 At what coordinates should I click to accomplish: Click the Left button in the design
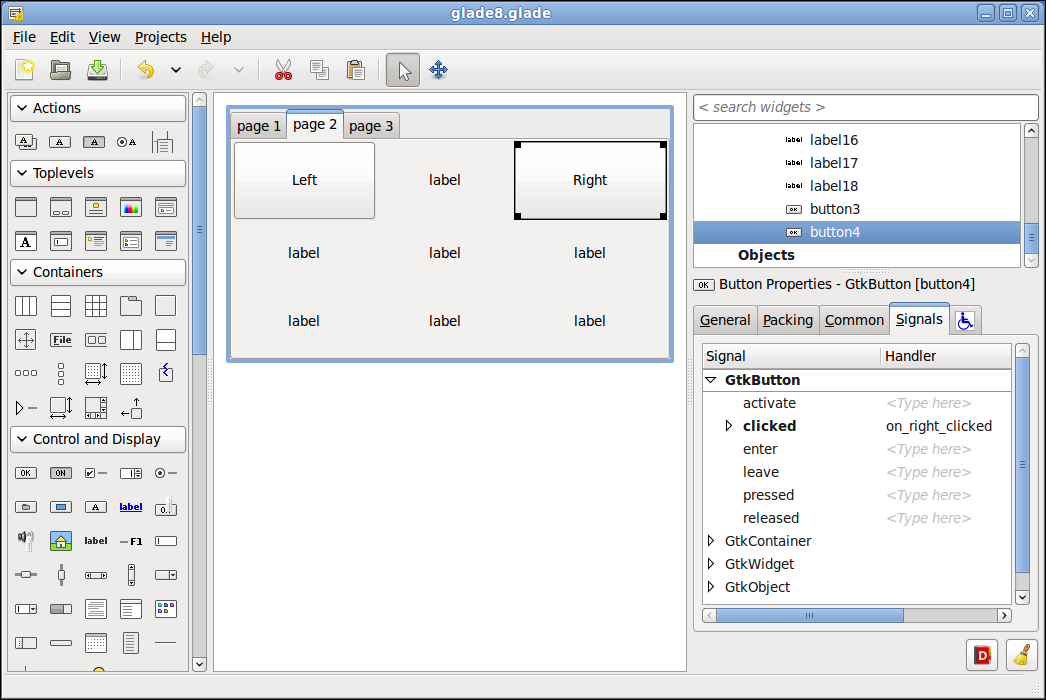pyautogui.click(x=304, y=180)
